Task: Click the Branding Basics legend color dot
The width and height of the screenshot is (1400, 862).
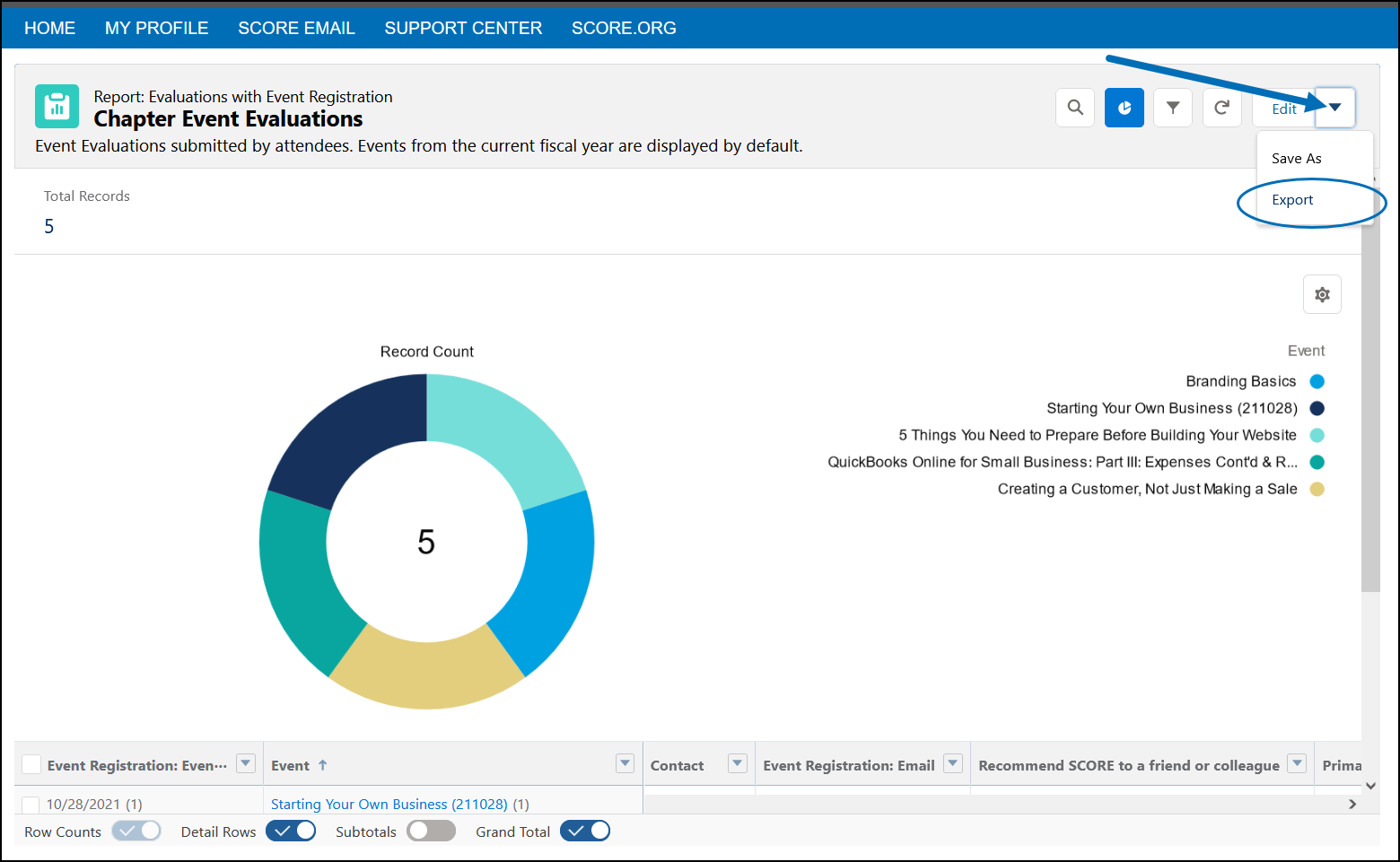Action: tap(1317, 381)
